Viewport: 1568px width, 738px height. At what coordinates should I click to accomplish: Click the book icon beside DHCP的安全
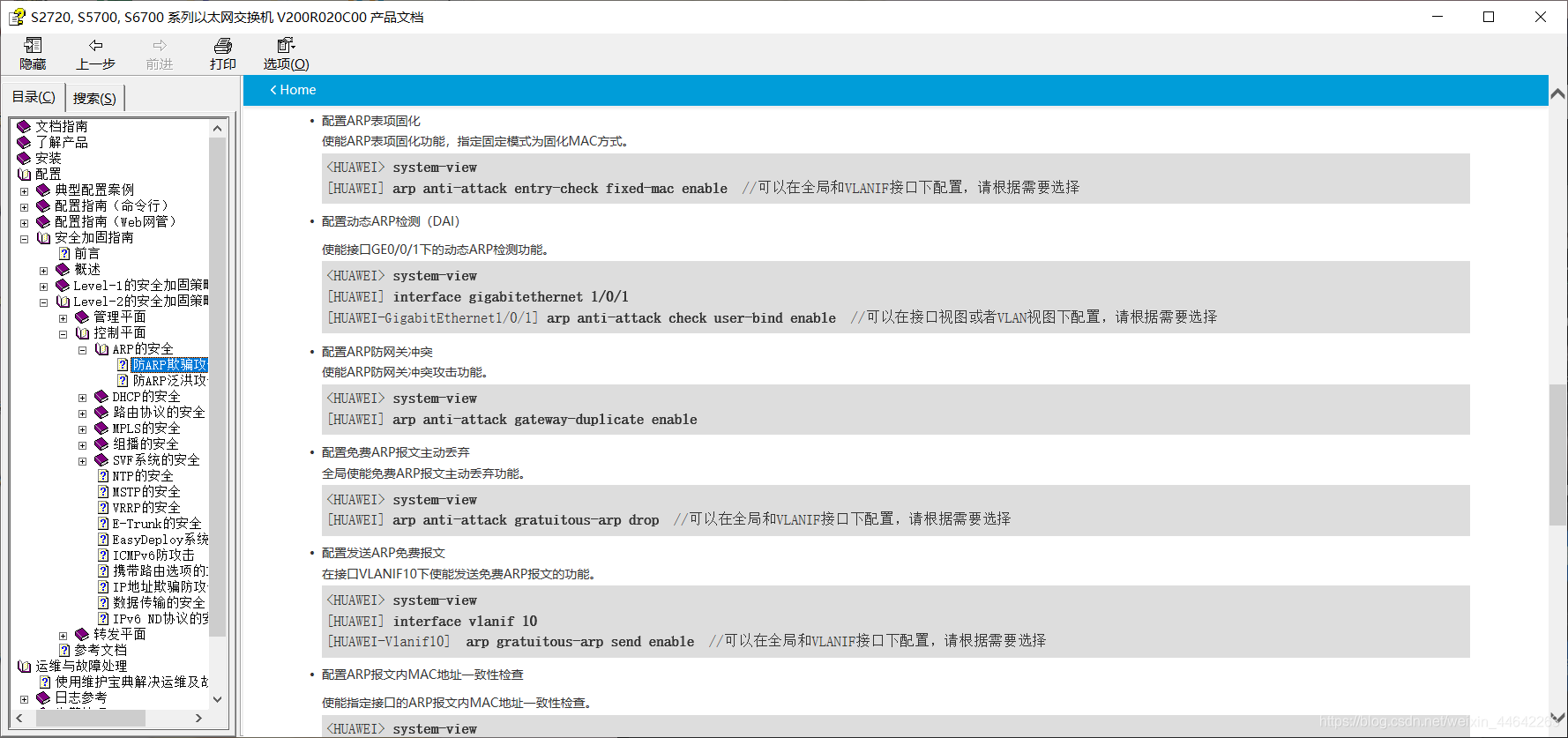(x=101, y=397)
